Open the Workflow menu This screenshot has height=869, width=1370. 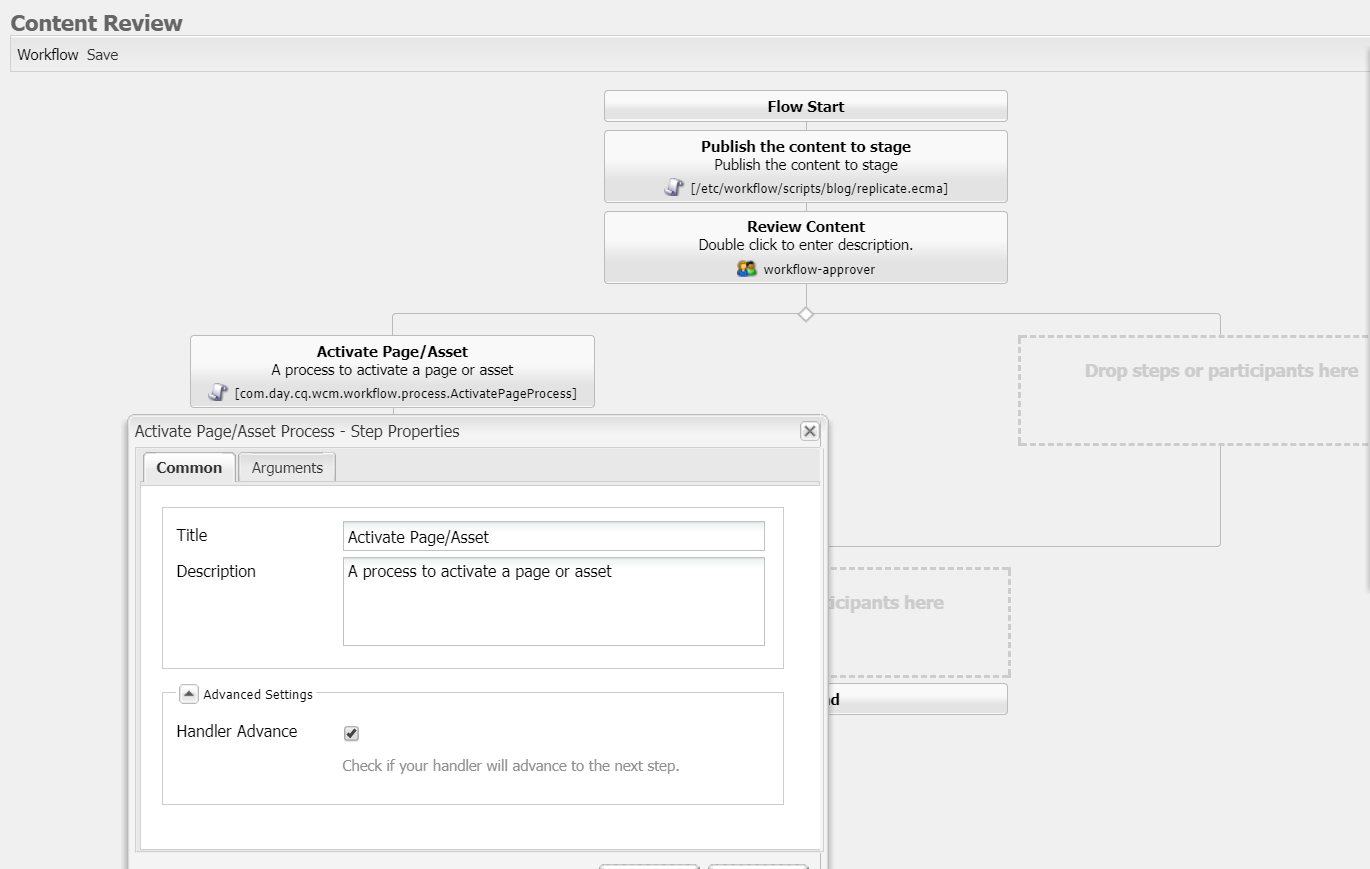47,54
